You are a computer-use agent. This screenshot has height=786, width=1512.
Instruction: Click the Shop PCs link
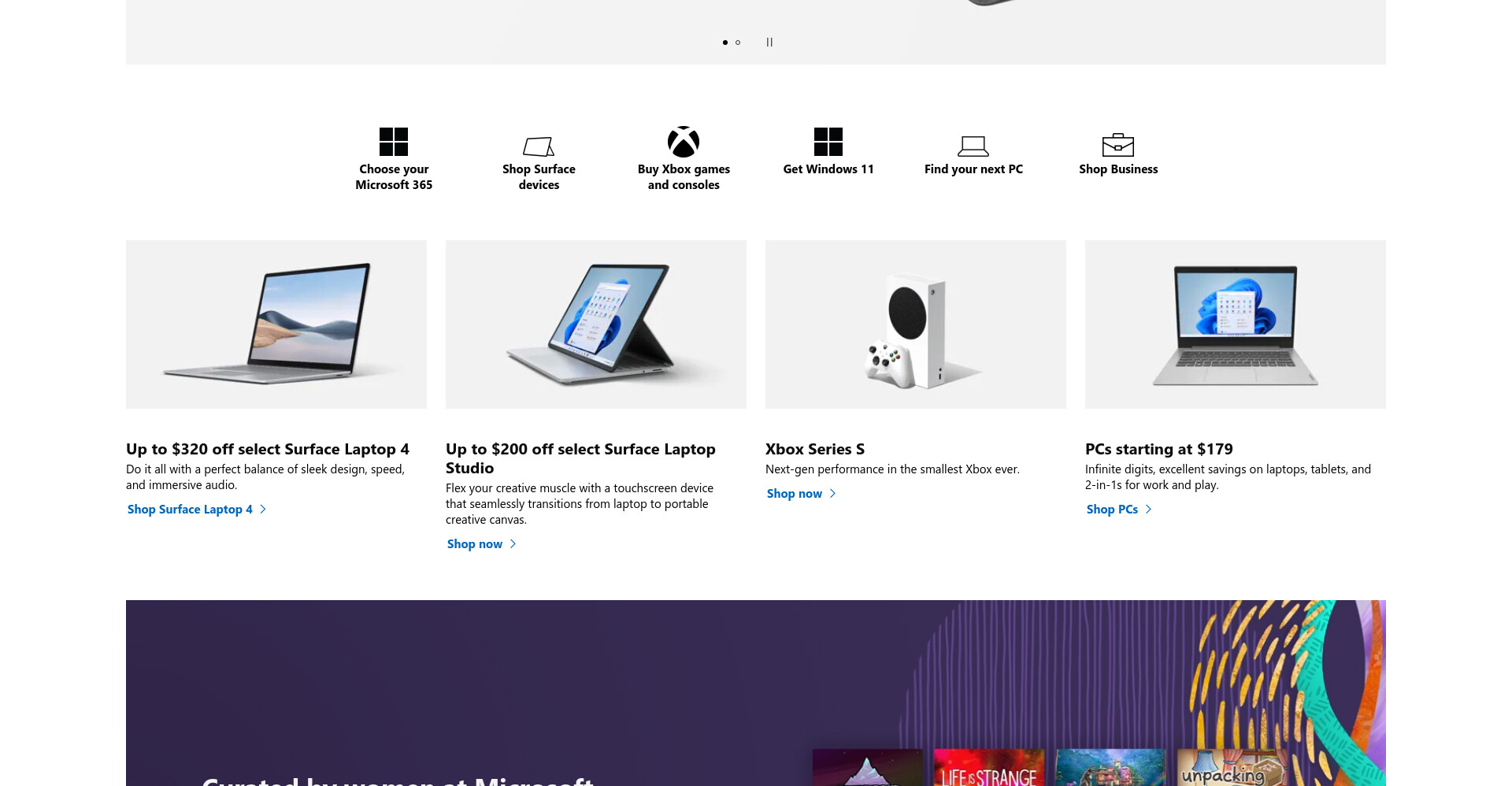click(x=1112, y=510)
